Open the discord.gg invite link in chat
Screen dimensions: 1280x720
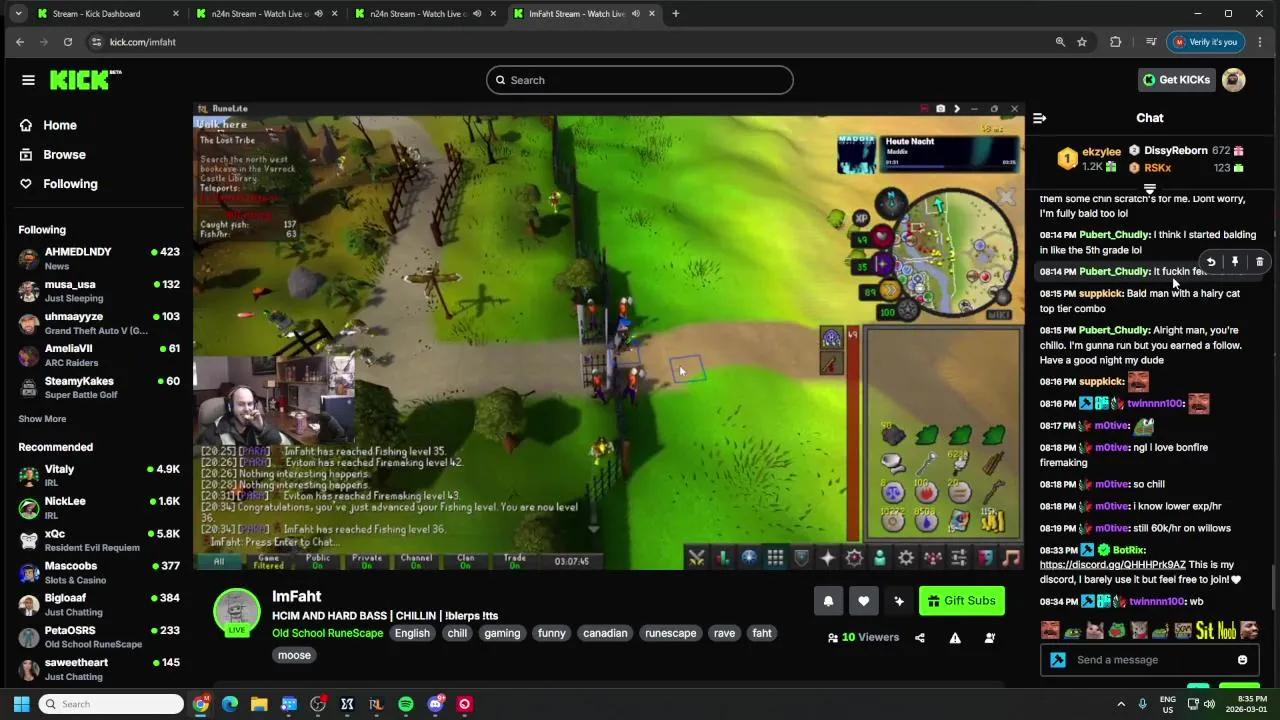coord(1112,565)
